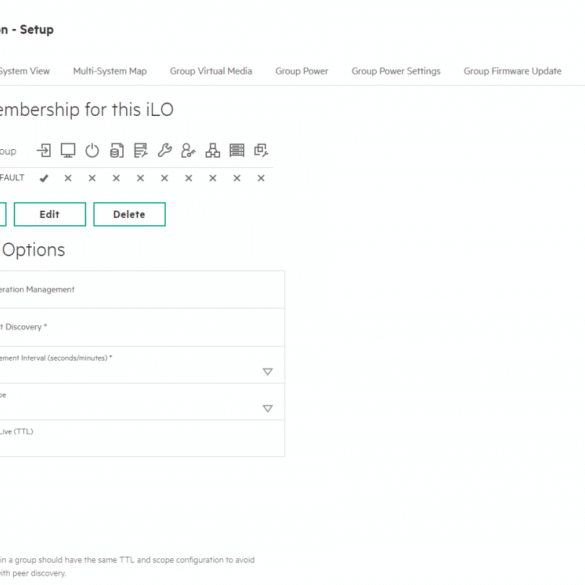
Task: Click the Host NIC configuration icon
Action: coord(213,151)
